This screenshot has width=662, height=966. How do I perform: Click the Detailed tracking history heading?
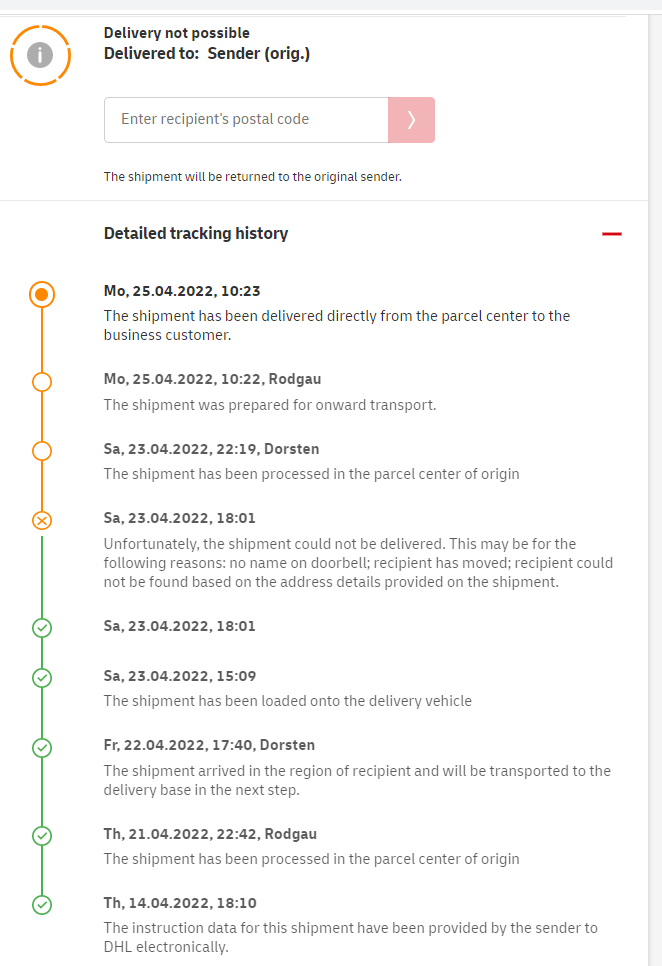pyautogui.click(x=196, y=234)
